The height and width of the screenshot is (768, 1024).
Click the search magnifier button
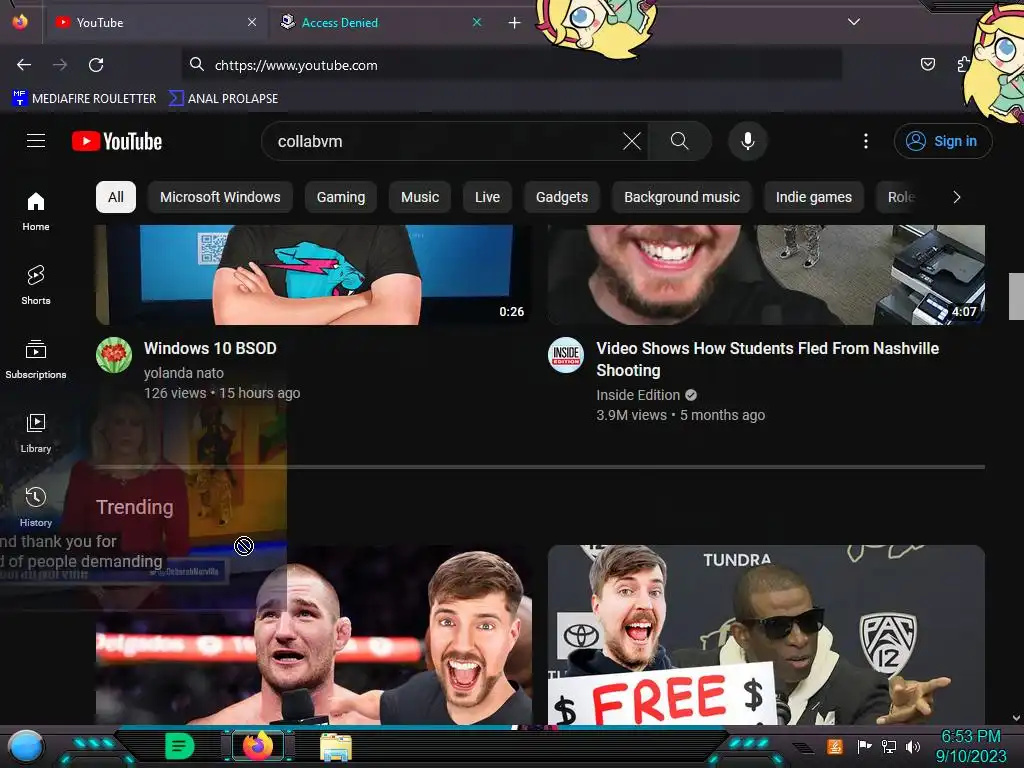click(679, 141)
